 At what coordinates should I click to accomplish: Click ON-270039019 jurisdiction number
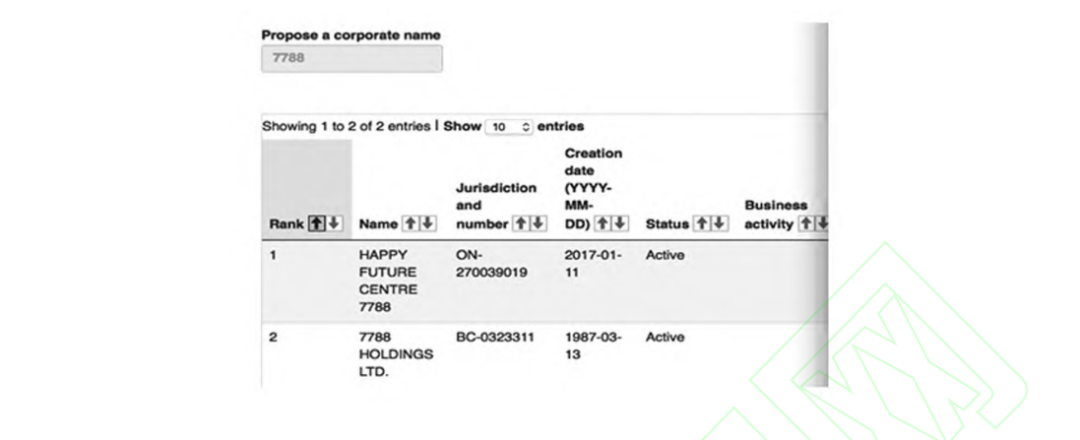[492, 264]
